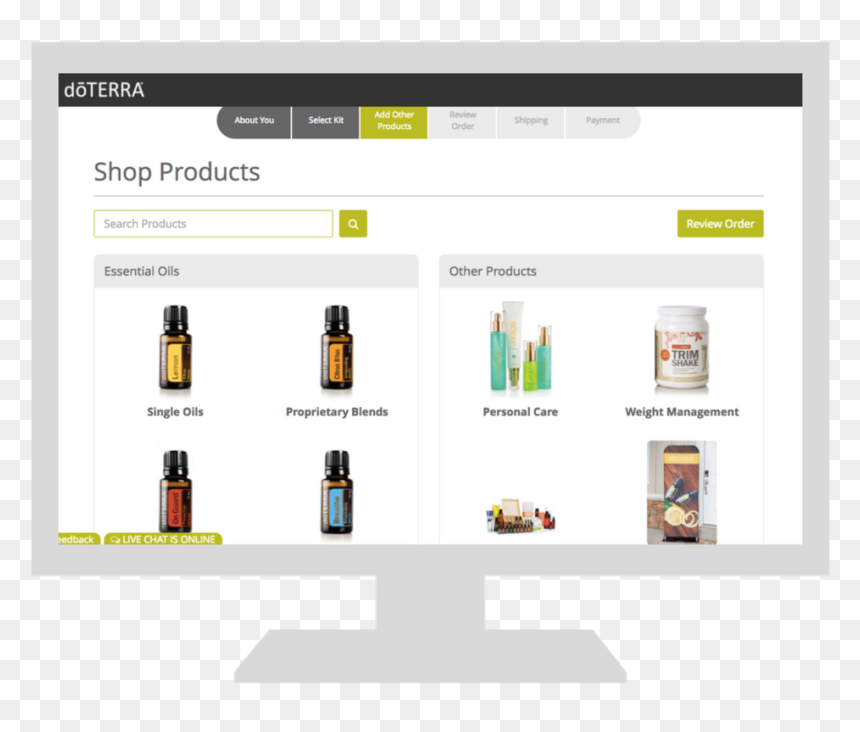Click the magnifier search button
This screenshot has width=860, height=732.
[x=353, y=224]
